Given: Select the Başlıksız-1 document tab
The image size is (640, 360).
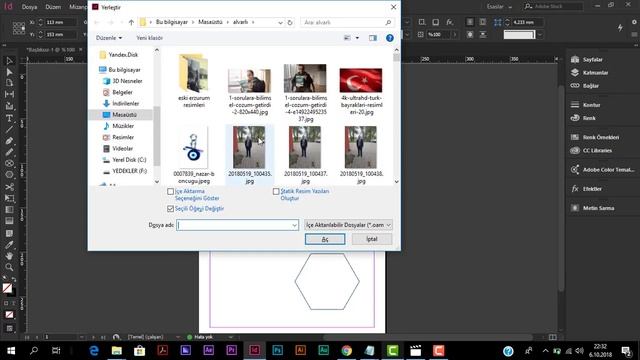Looking at the screenshot, I should tap(51, 50).
